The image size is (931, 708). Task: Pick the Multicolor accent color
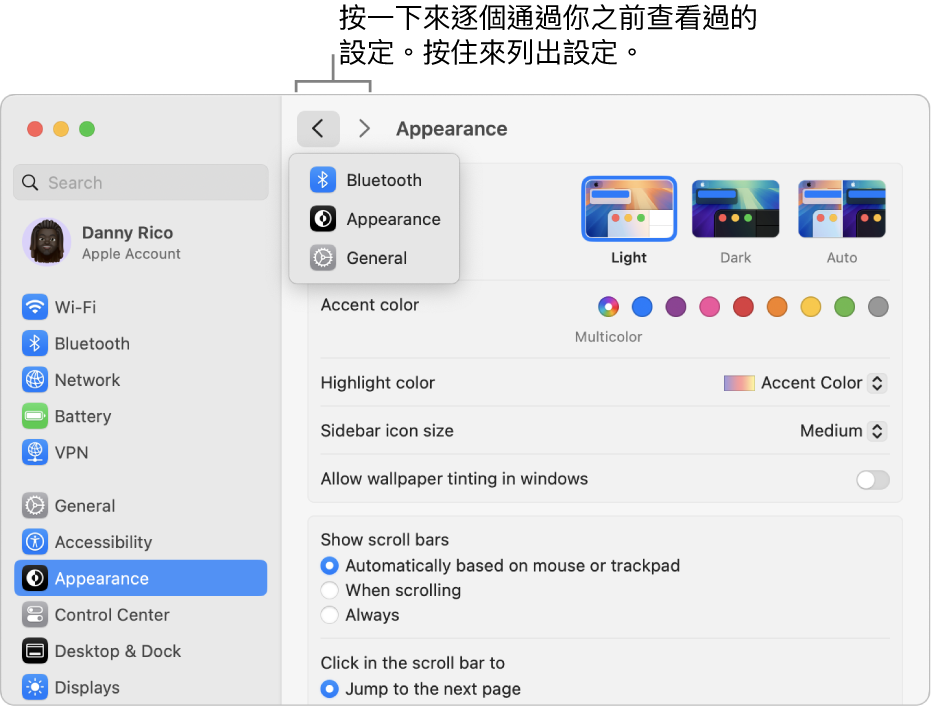click(608, 306)
